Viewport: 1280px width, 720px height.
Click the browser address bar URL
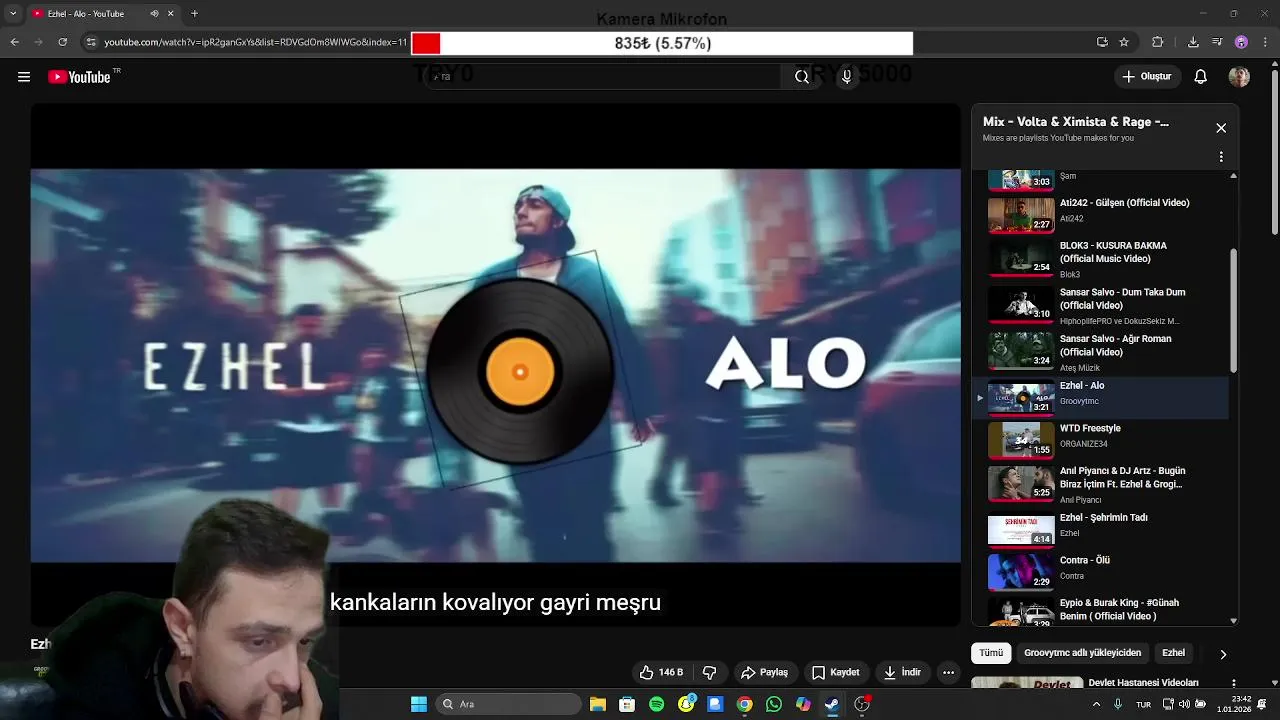pyautogui.click(x=255, y=42)
